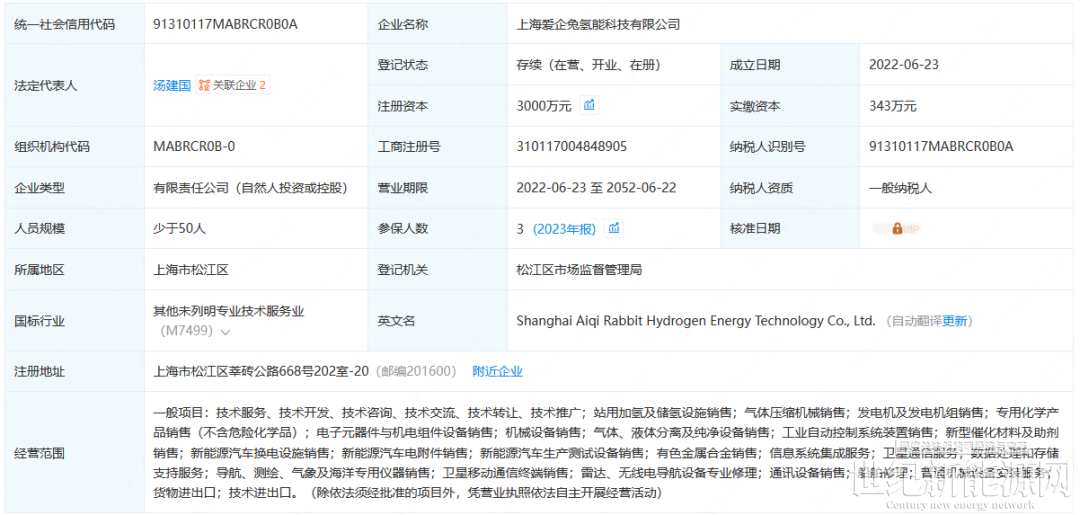The height and width of the screenshot is (515, 1080).
Task: Click company name 上海爱企兔氢能科技有限公司
Action: (598, 24)
